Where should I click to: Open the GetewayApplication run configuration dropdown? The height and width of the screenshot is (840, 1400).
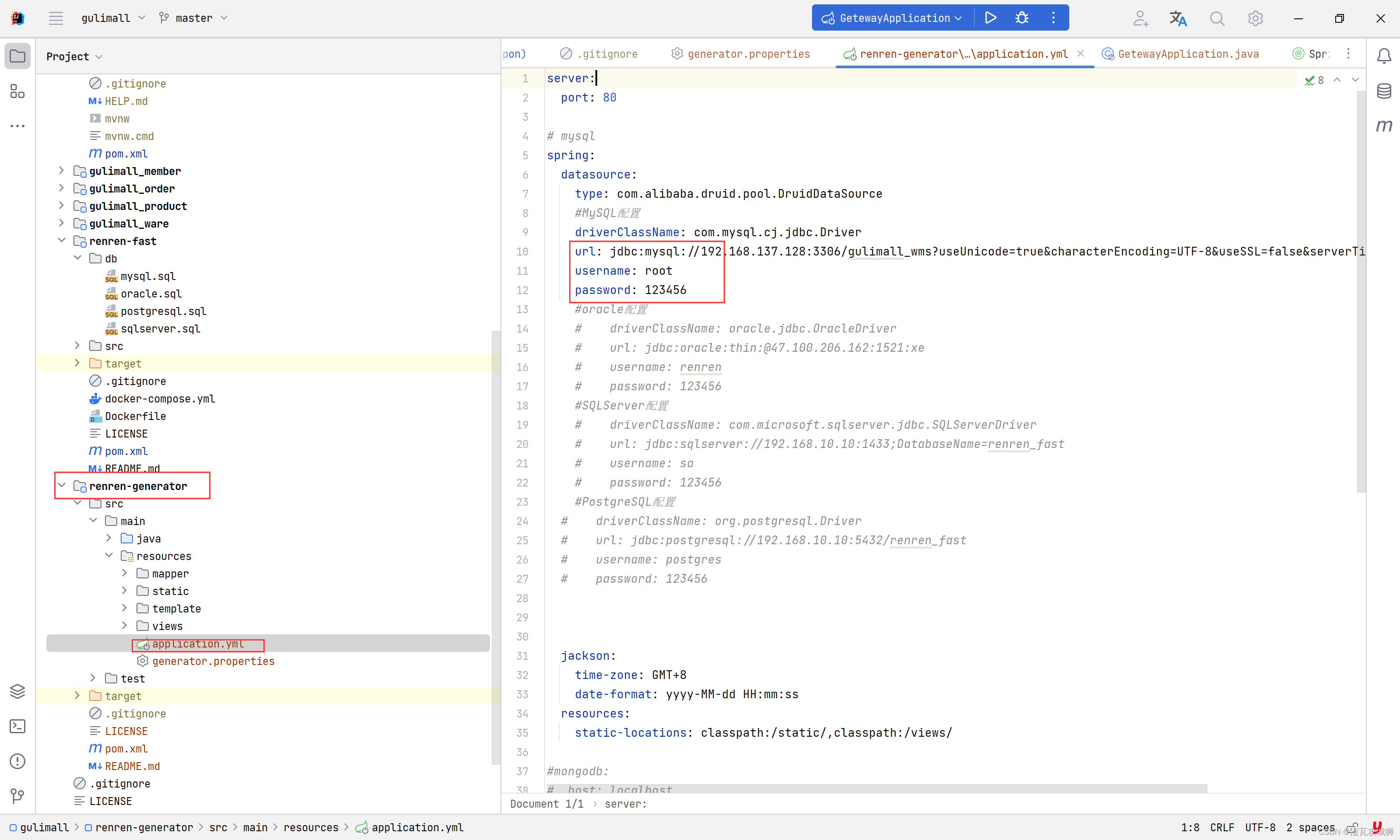point(894,18)
